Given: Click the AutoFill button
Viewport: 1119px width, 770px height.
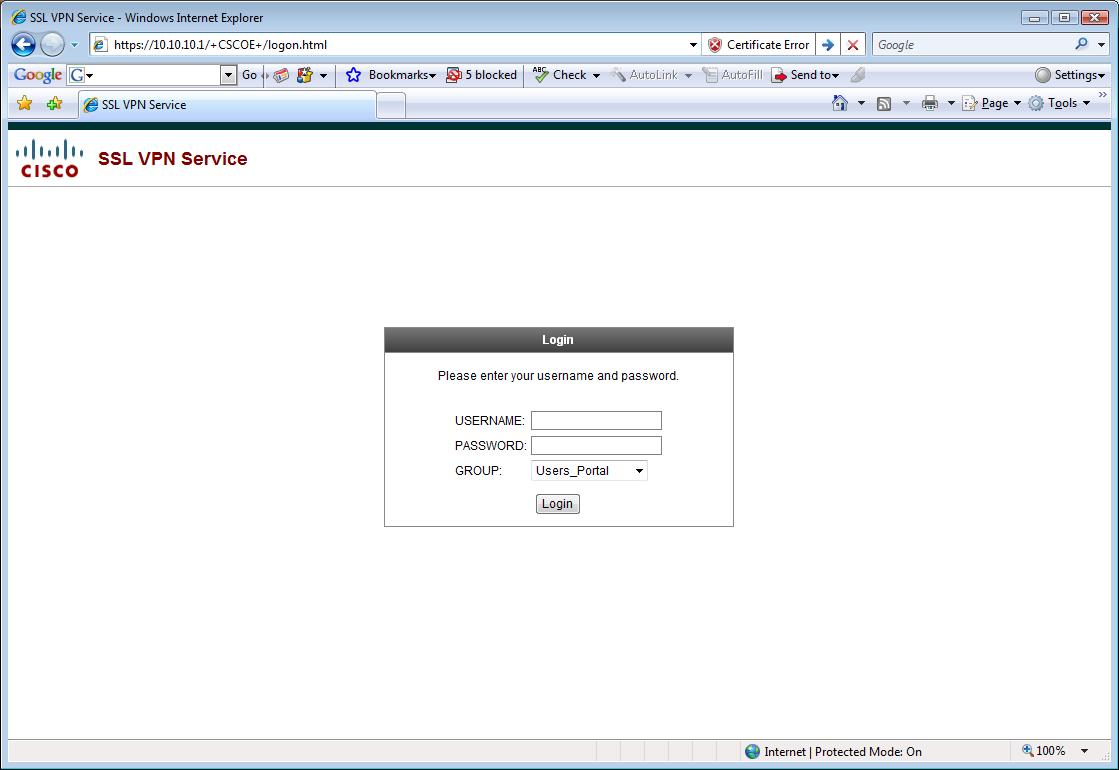Looking at the screenshot, I should click(732, 74).
